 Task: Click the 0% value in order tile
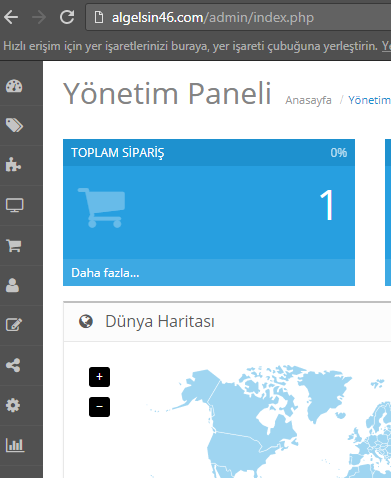tap(339, 153)
